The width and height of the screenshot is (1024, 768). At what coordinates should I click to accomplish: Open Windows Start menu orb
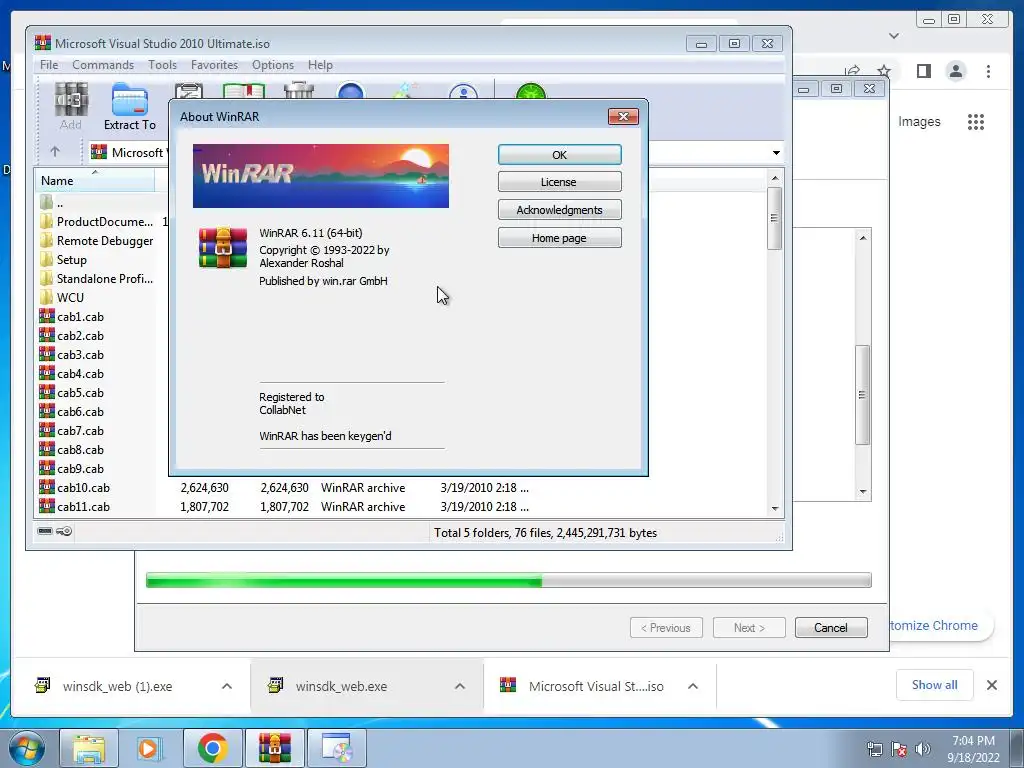pos(26,748)
